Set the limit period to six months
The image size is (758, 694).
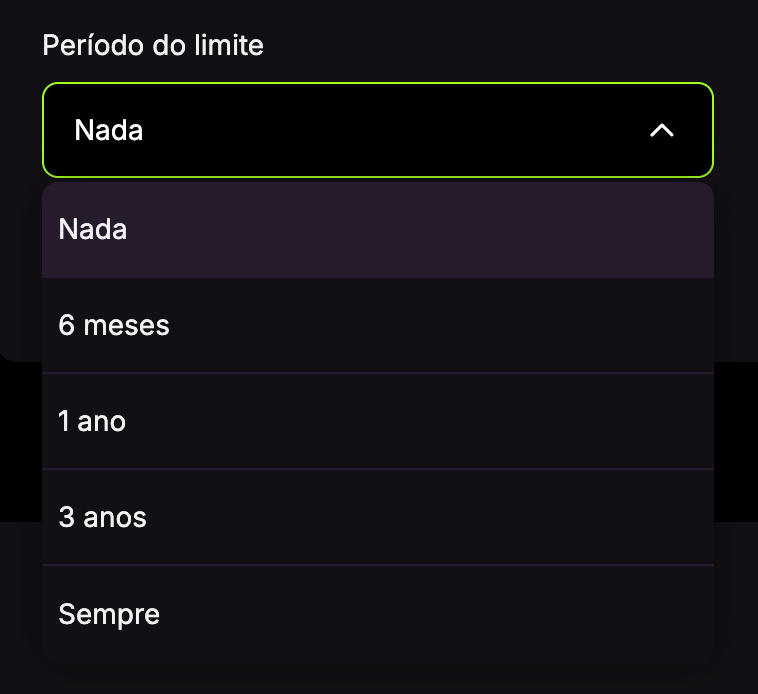(378, 326)
